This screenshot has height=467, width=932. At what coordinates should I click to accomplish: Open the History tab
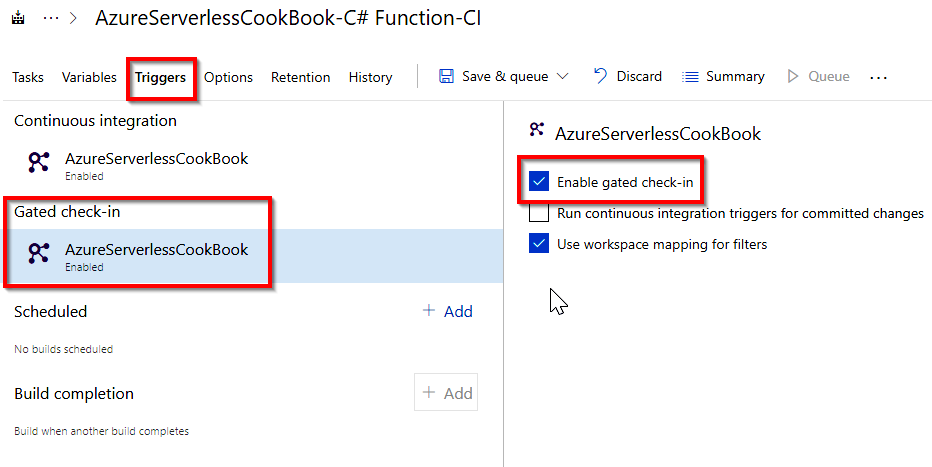click(370, 77)
